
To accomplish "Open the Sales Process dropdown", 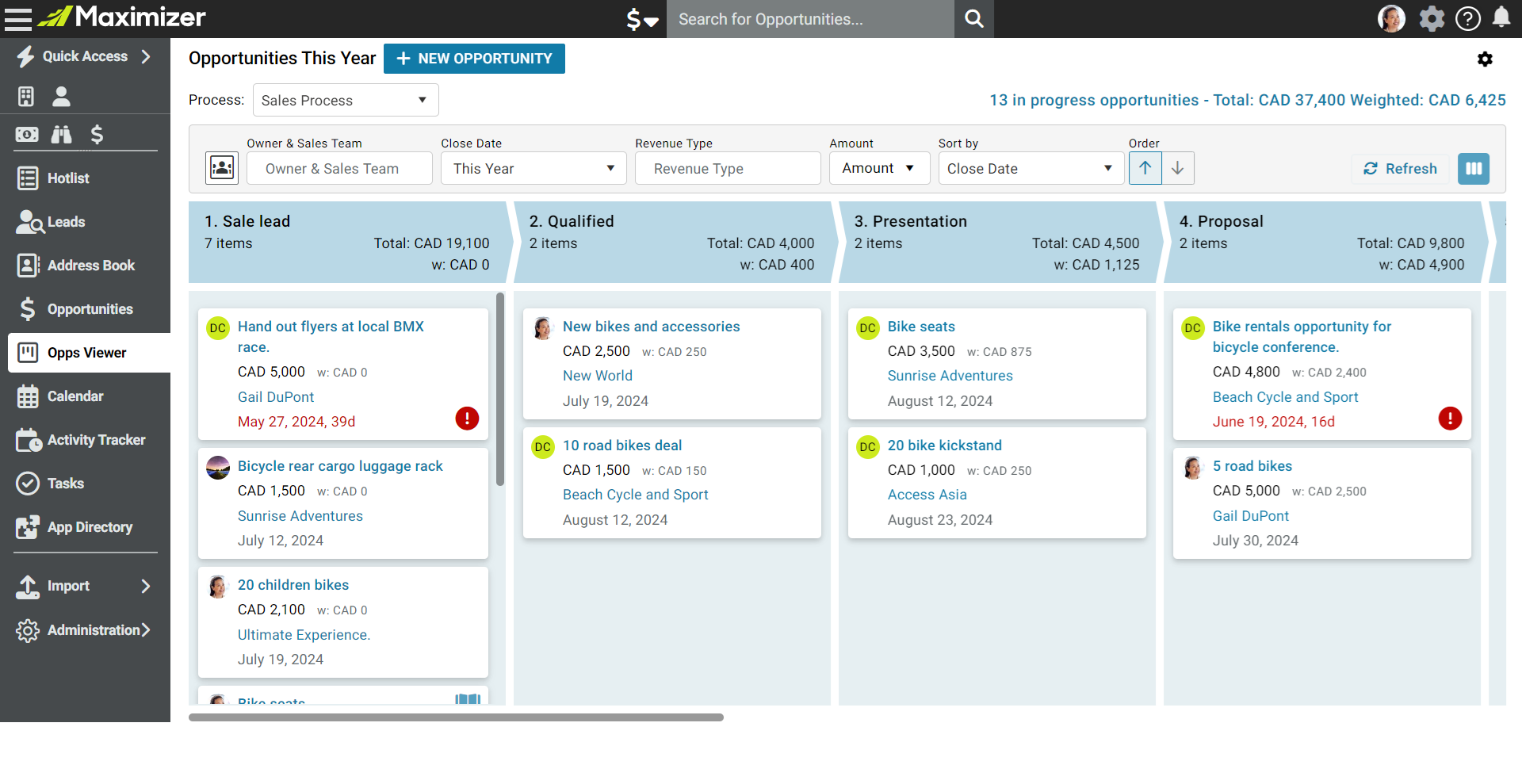I will click(x=346, y=101).
